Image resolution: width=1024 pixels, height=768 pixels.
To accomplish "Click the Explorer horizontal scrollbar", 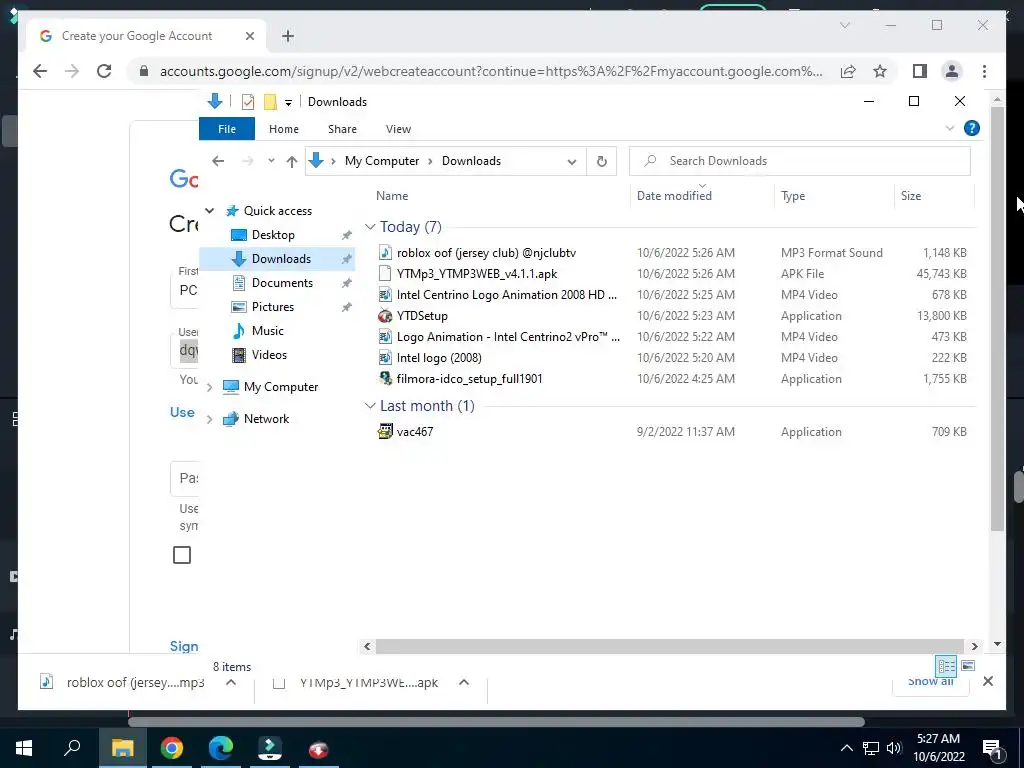I will coord(670,647).
